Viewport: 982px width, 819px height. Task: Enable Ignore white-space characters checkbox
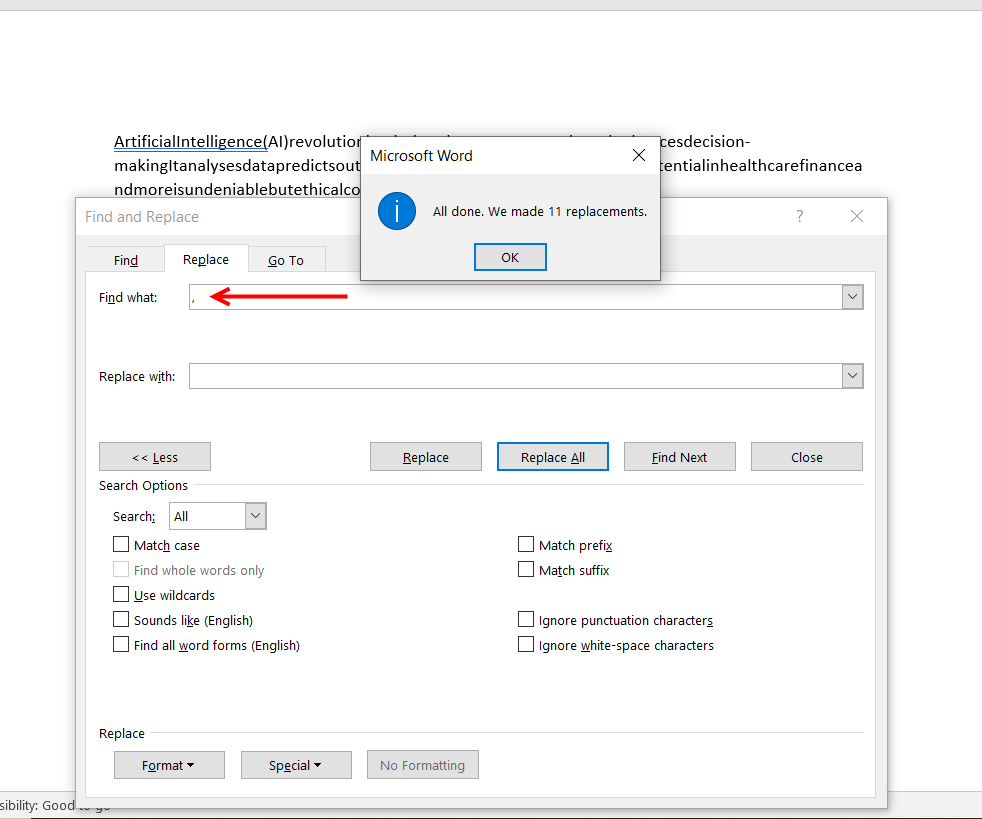(x=526, y=645)
